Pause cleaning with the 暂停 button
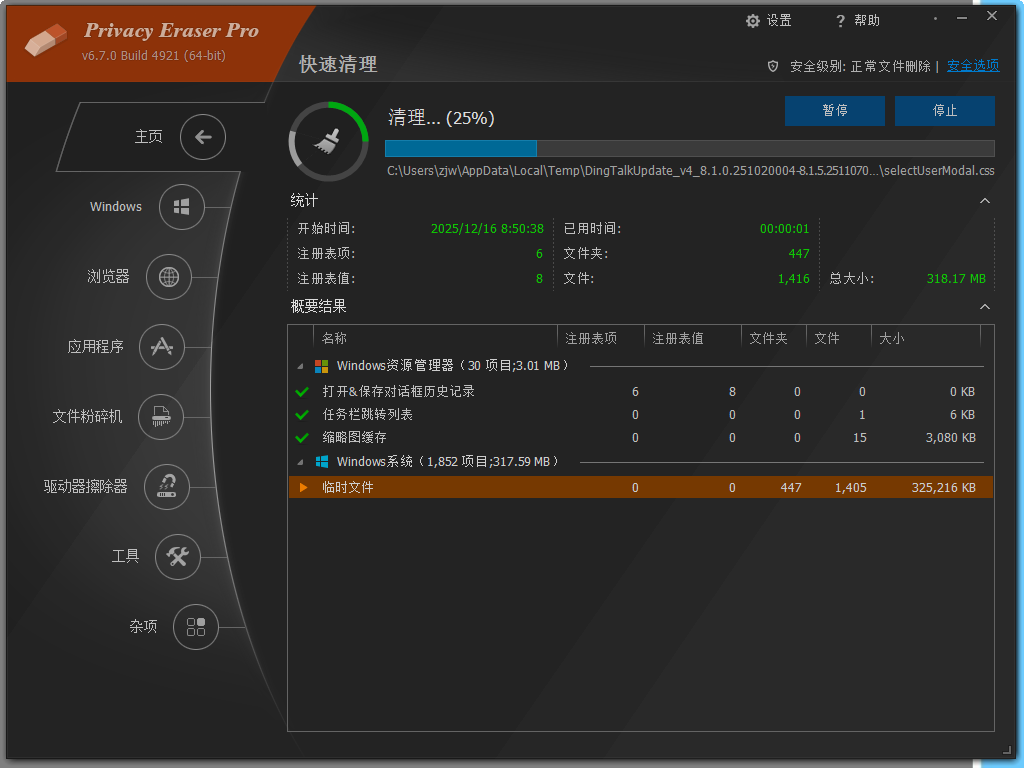The height and width of the screenshot is (768, 1024). [x=835, y=110]
